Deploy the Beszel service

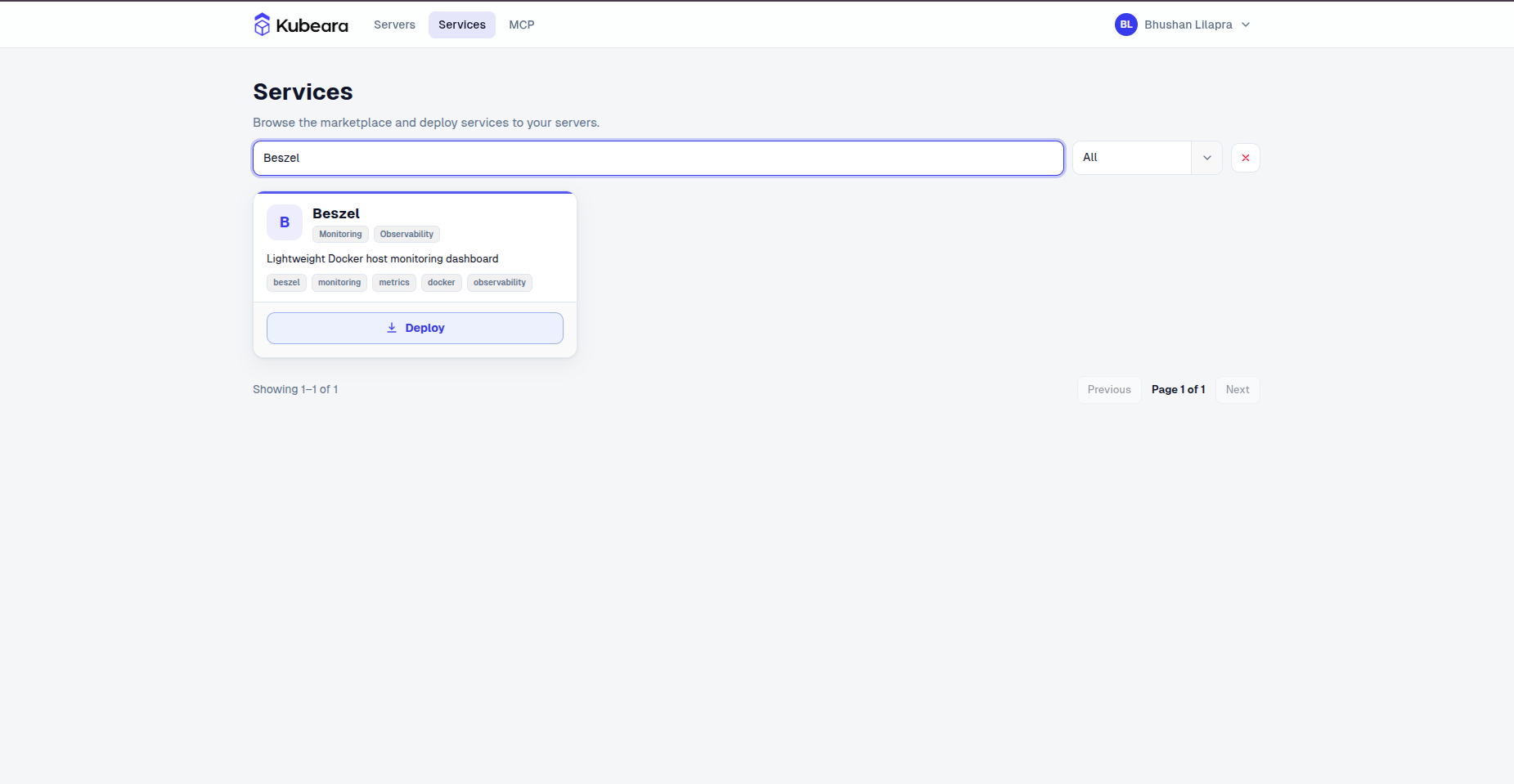pyautogui.click(x=415, y=328)
